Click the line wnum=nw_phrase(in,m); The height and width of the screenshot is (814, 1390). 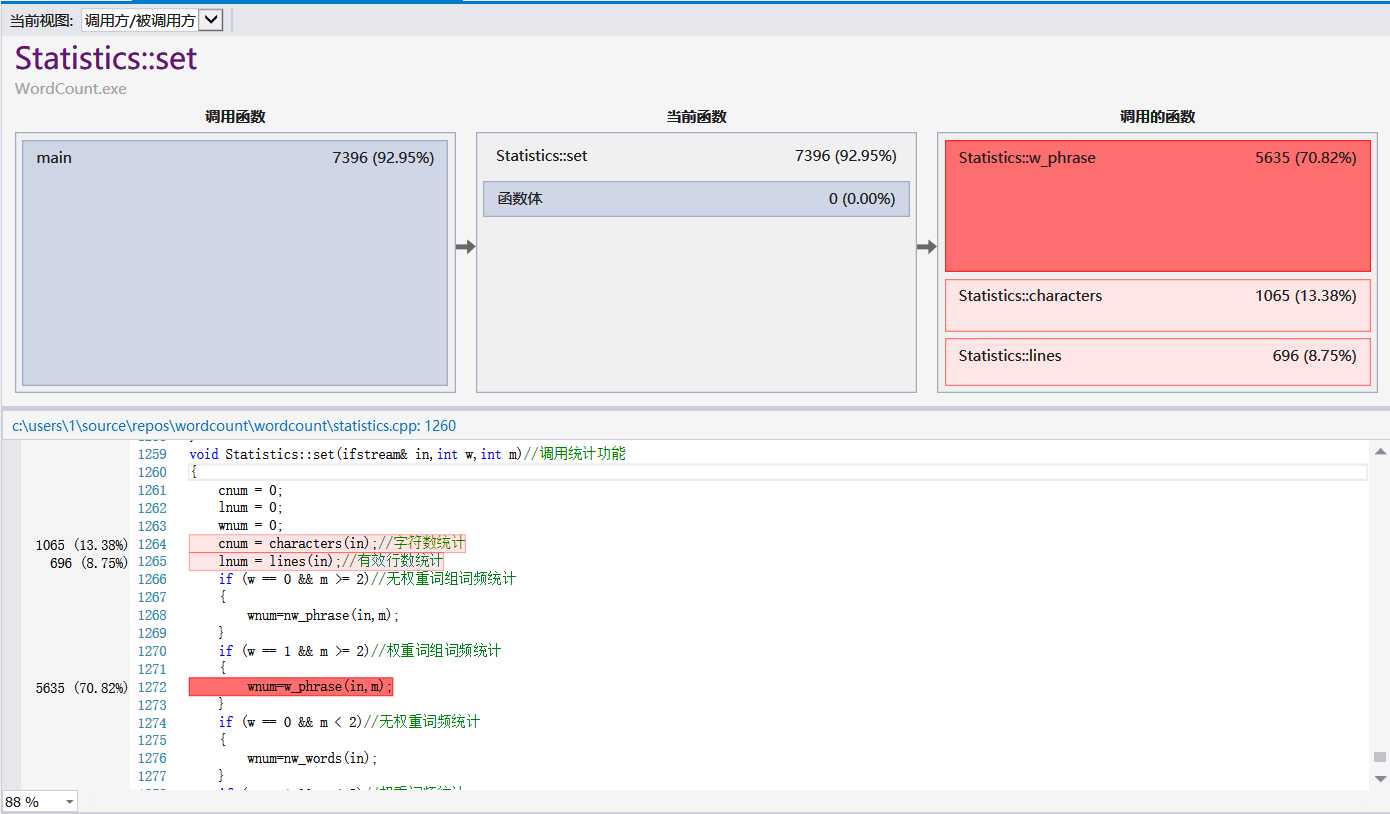click(x=323, y=616)
